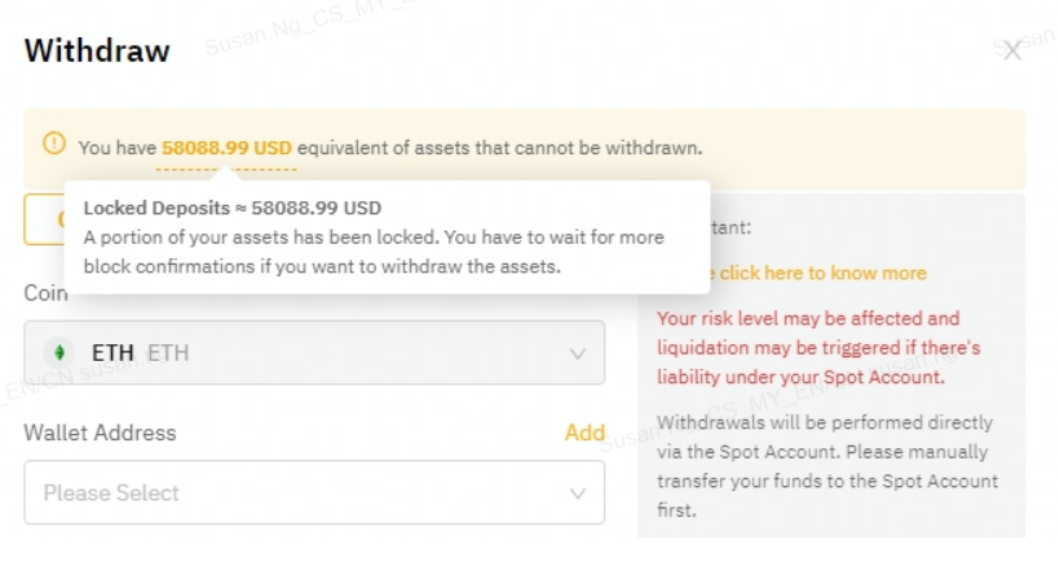Expand the Coin dropdown chevron
This screenshot has height=567, width=1058.
tap(577, 353)
